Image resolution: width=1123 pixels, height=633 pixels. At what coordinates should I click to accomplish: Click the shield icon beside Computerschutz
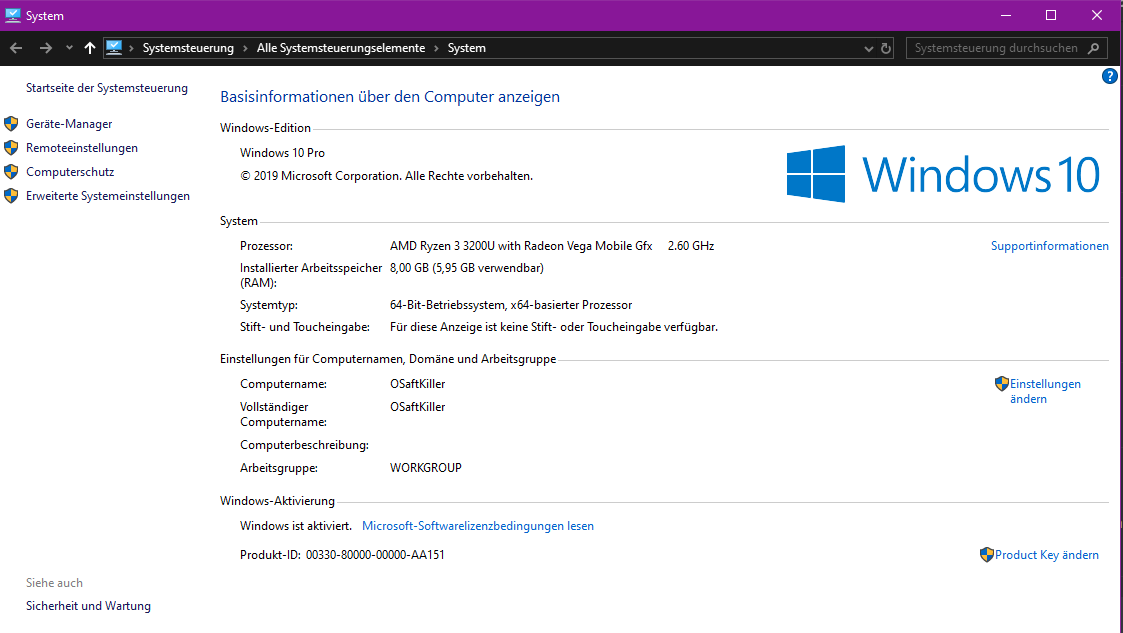pyautogui.click(x=11, y=172)
